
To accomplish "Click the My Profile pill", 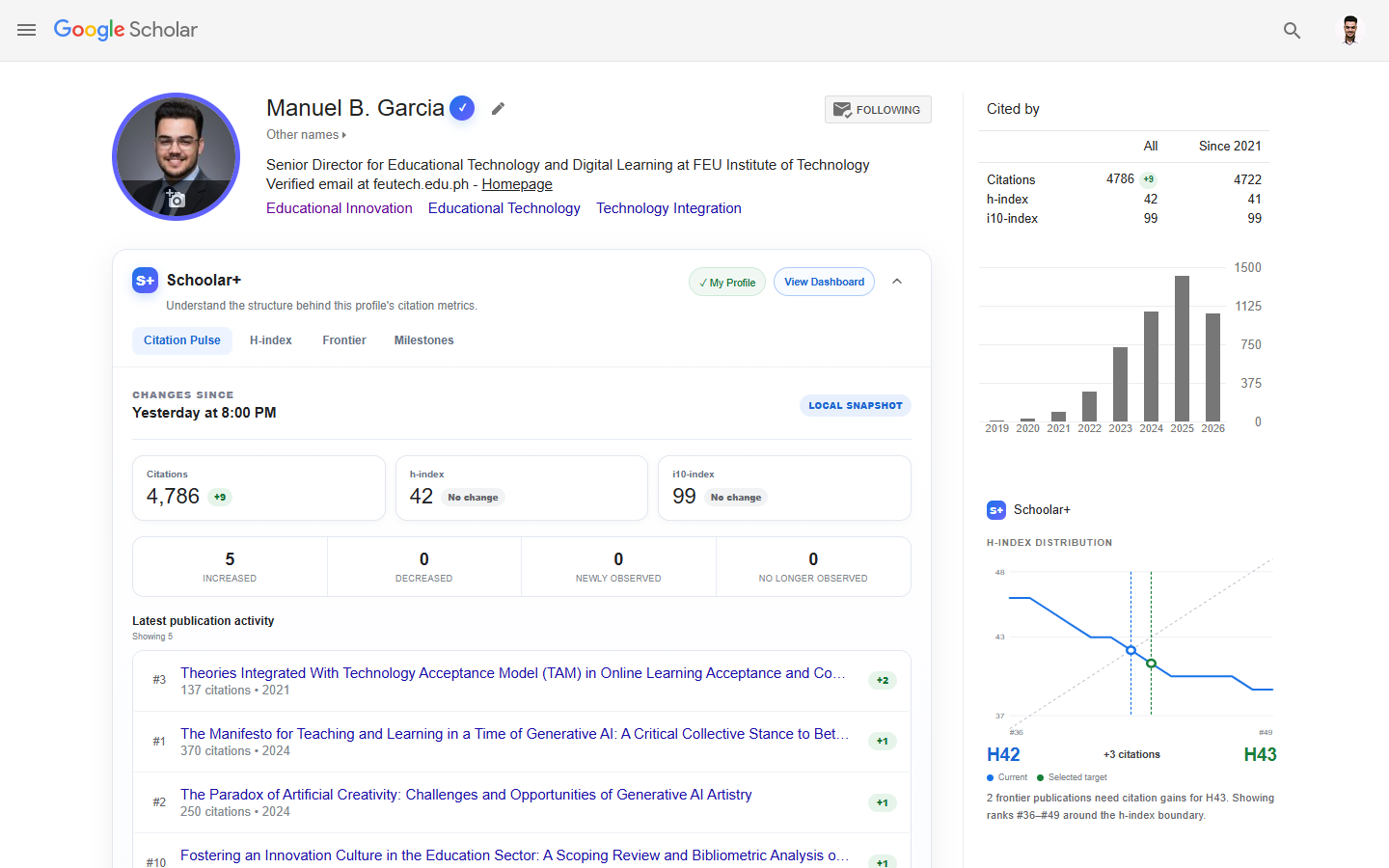I will [727, 283].
